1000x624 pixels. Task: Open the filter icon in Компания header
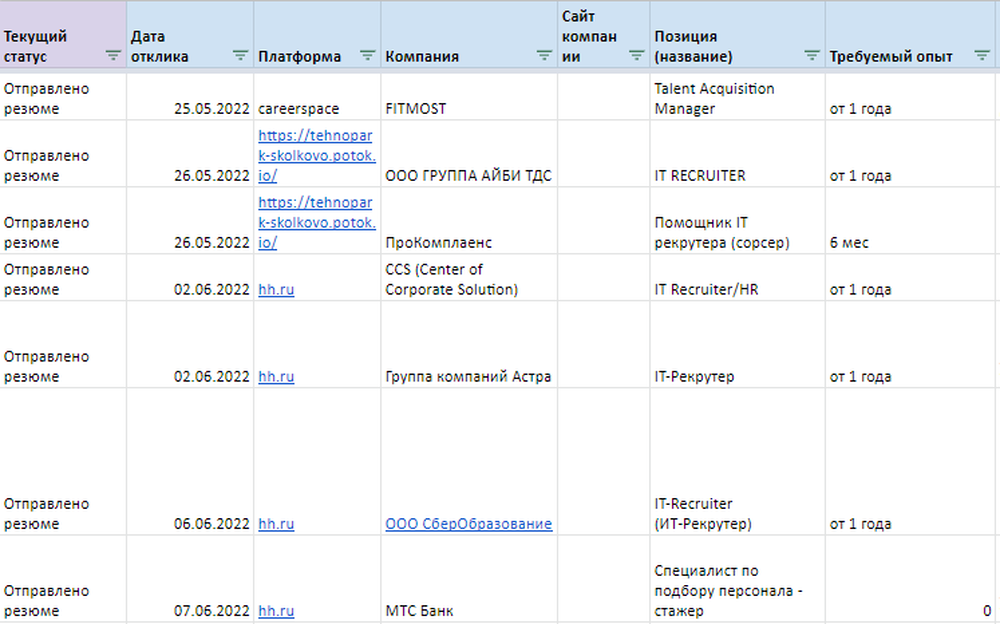[542, 56]
